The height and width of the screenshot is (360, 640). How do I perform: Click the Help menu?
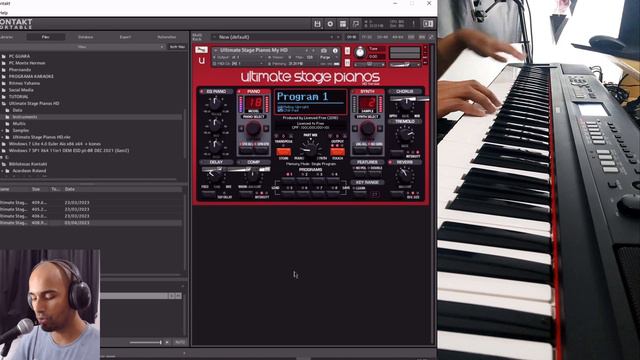tap(3, 13)
